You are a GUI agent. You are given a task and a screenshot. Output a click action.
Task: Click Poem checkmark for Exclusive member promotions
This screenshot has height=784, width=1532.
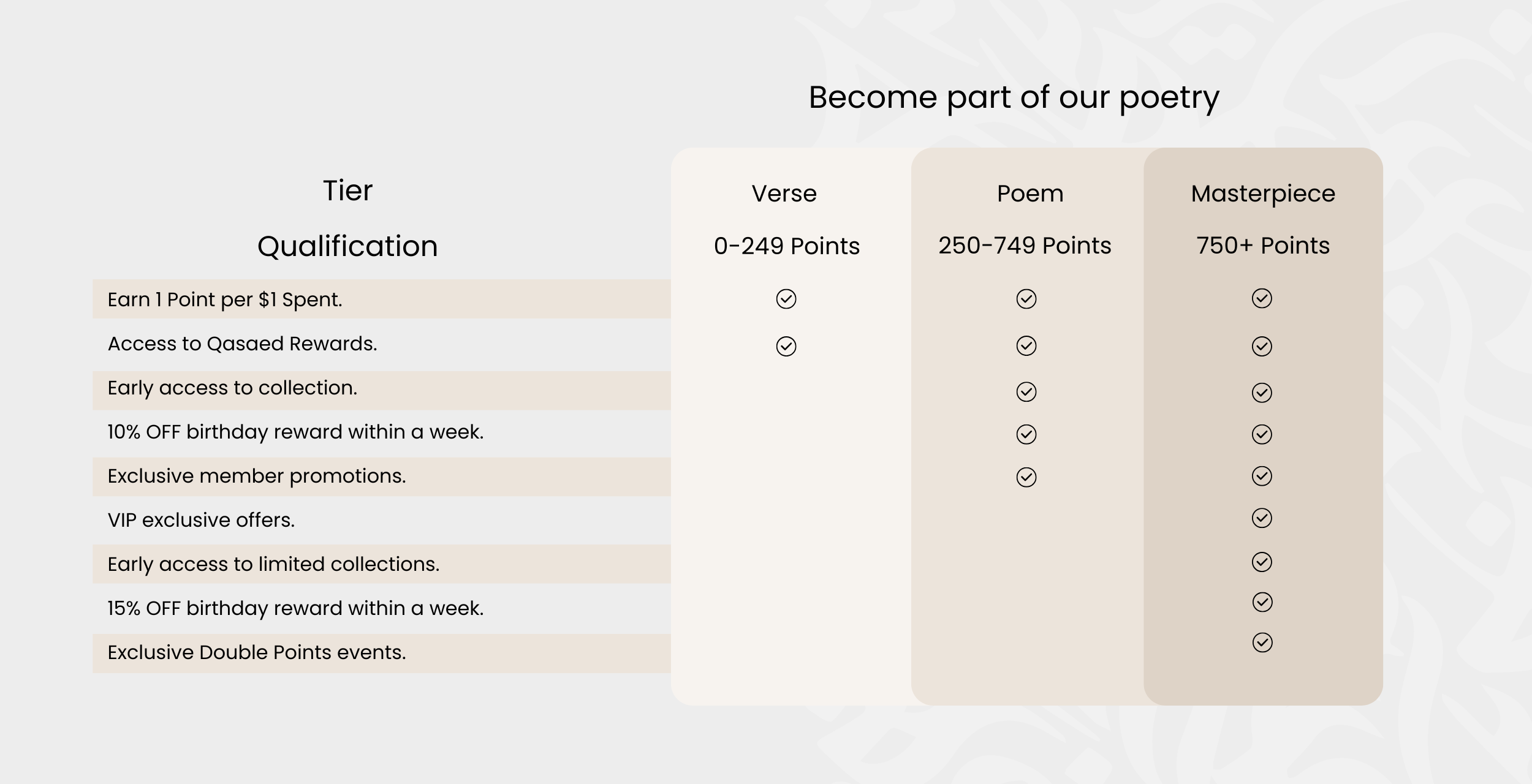point(1026,477)
